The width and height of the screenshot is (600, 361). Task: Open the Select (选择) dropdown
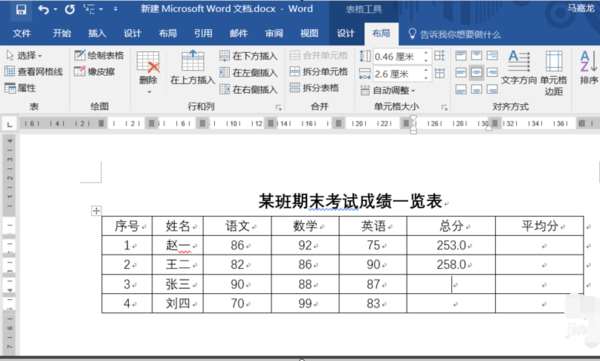24,56
